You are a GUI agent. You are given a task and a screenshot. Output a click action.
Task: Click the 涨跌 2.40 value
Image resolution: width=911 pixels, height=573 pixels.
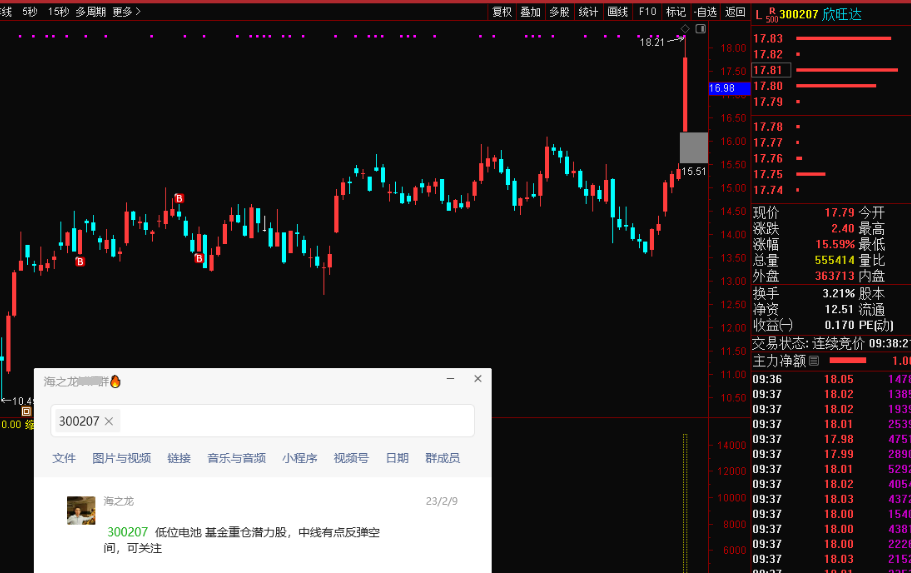[x=842, y=228]
